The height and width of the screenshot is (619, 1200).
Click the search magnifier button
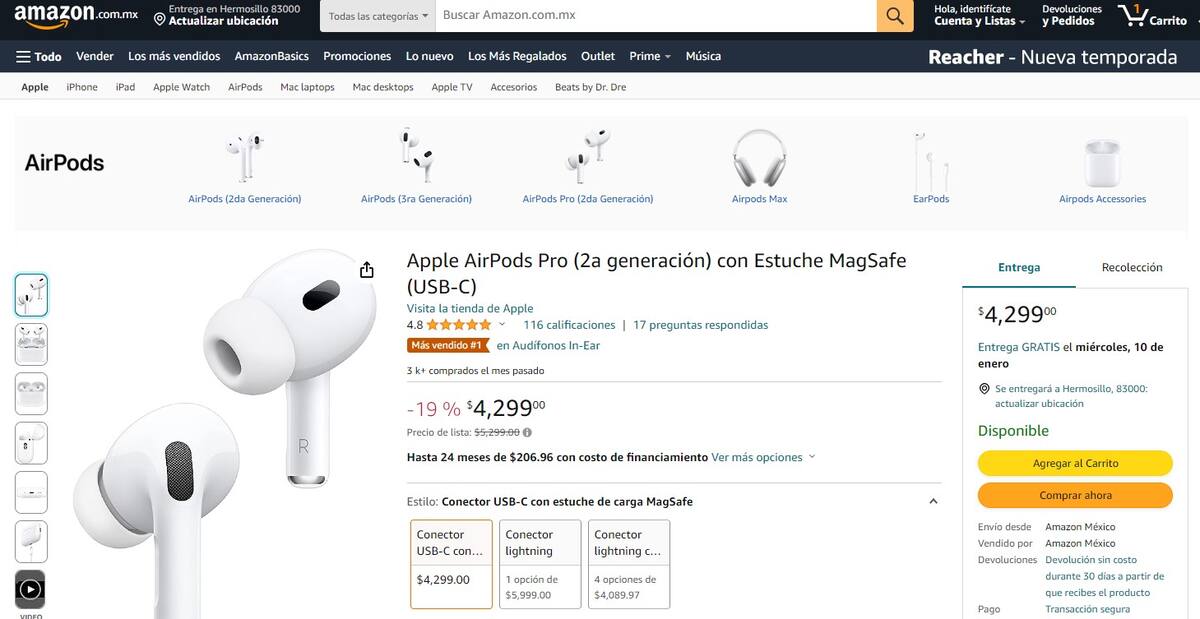point(894,16)
